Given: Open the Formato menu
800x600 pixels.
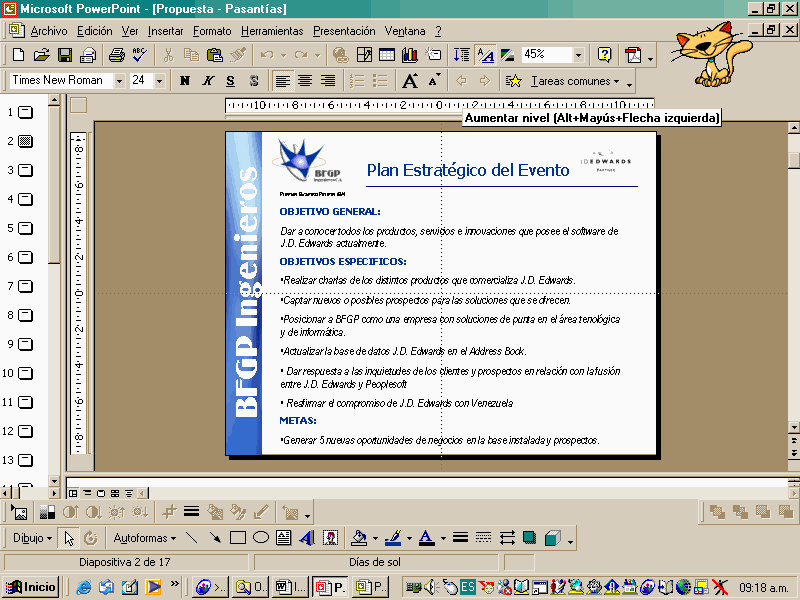Looking at the screenshot, I should pos(212,31).
